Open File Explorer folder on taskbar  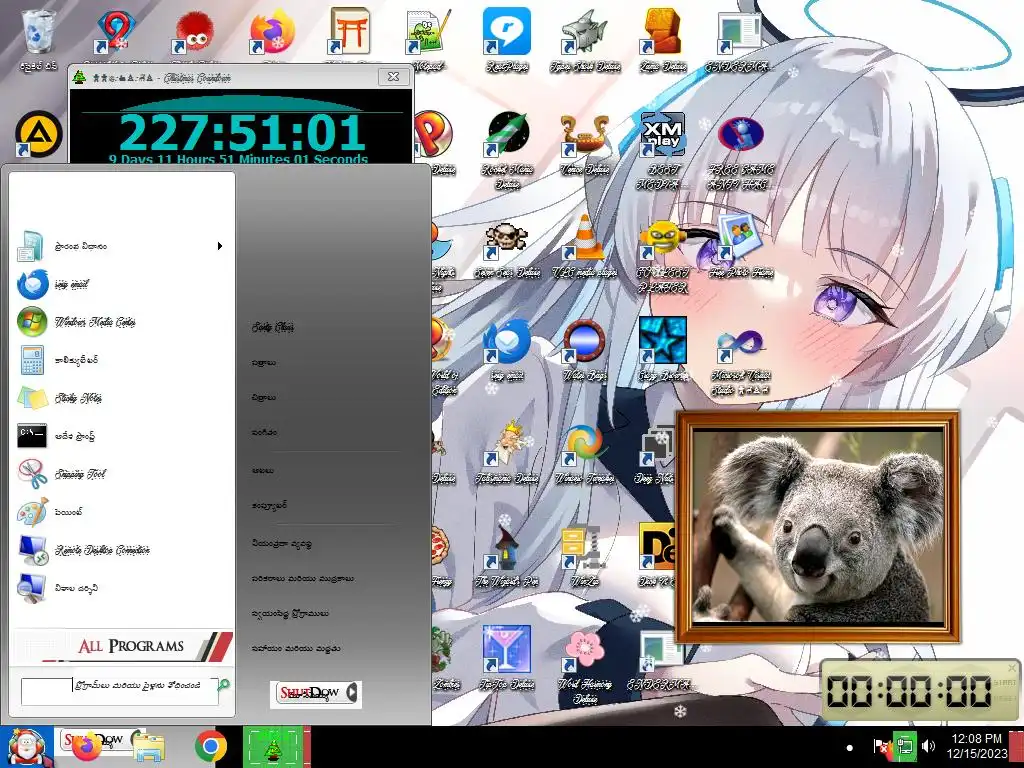148,746
